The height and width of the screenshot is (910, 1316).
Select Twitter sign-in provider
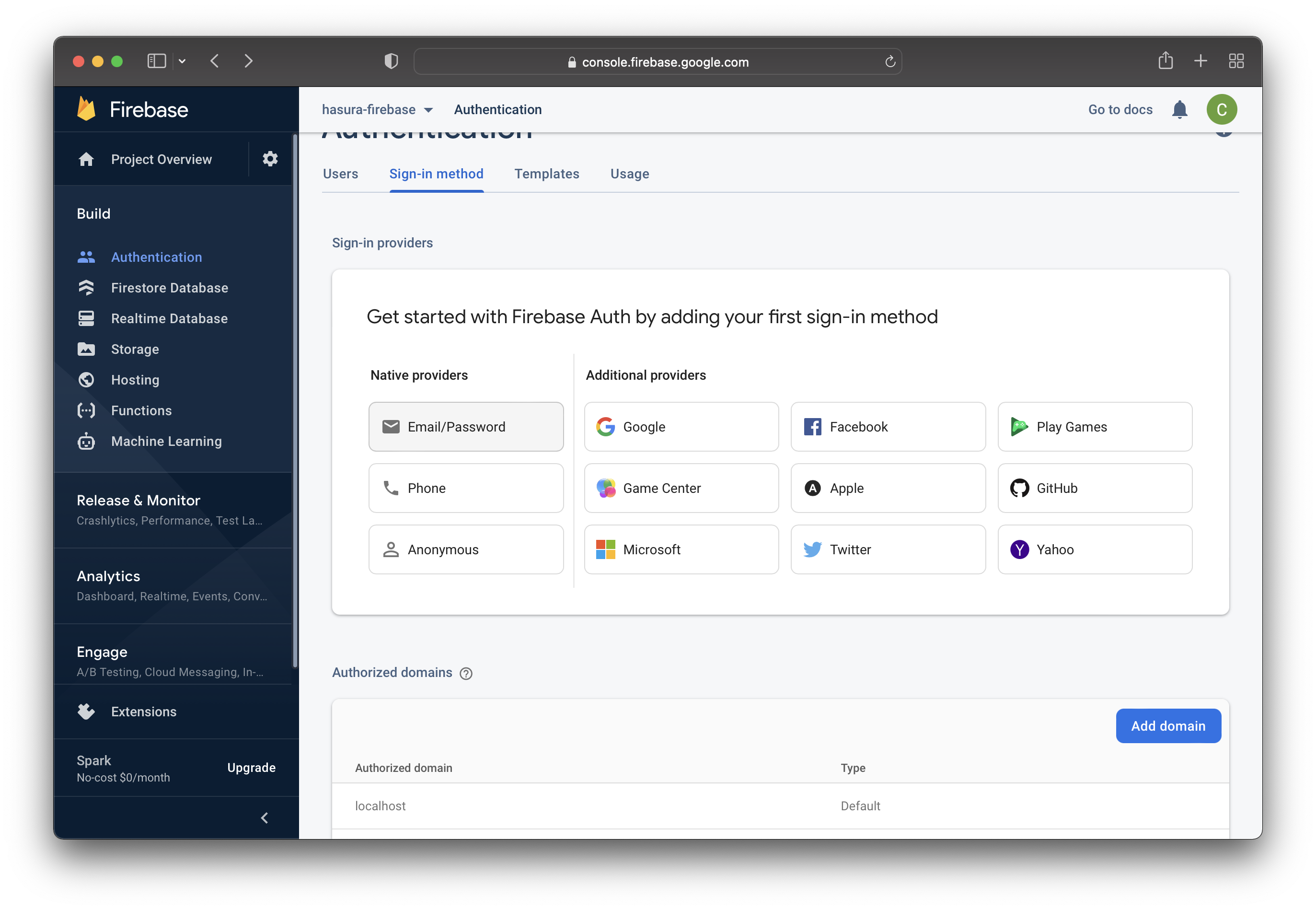click(x=888, y=549)
